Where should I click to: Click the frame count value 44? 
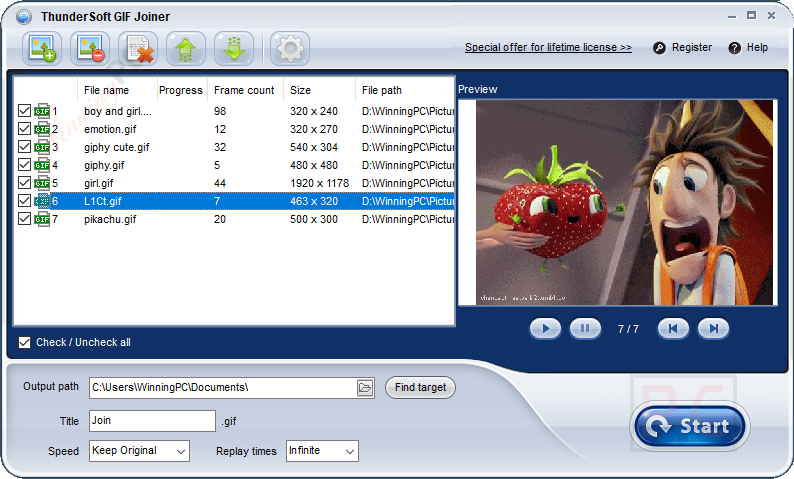coord(220,183)
